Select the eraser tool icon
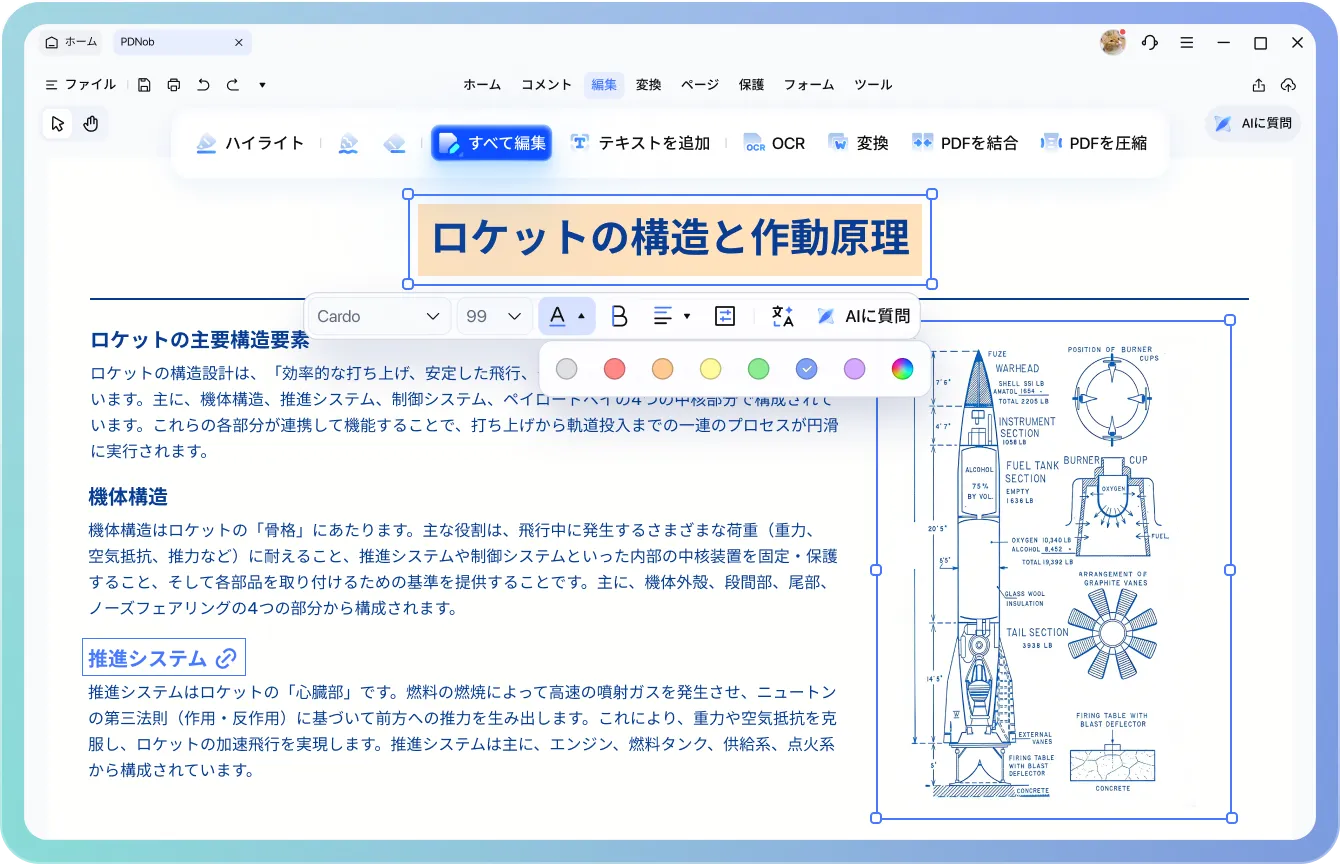This screenshot has height=864, width=1340. [x=394, y=143]
